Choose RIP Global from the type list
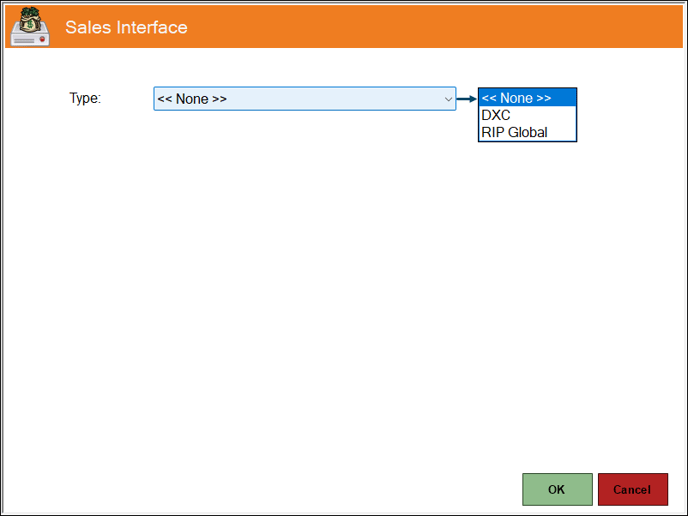The height and width of the screenshot is (516, 688). (x=527, y=132)
